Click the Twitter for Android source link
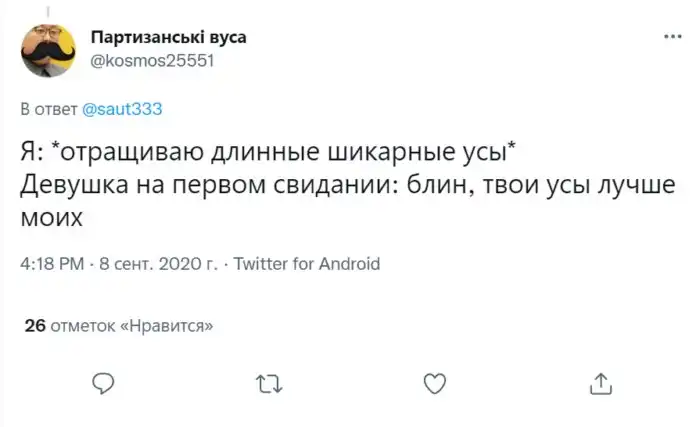 click(306, 265)
